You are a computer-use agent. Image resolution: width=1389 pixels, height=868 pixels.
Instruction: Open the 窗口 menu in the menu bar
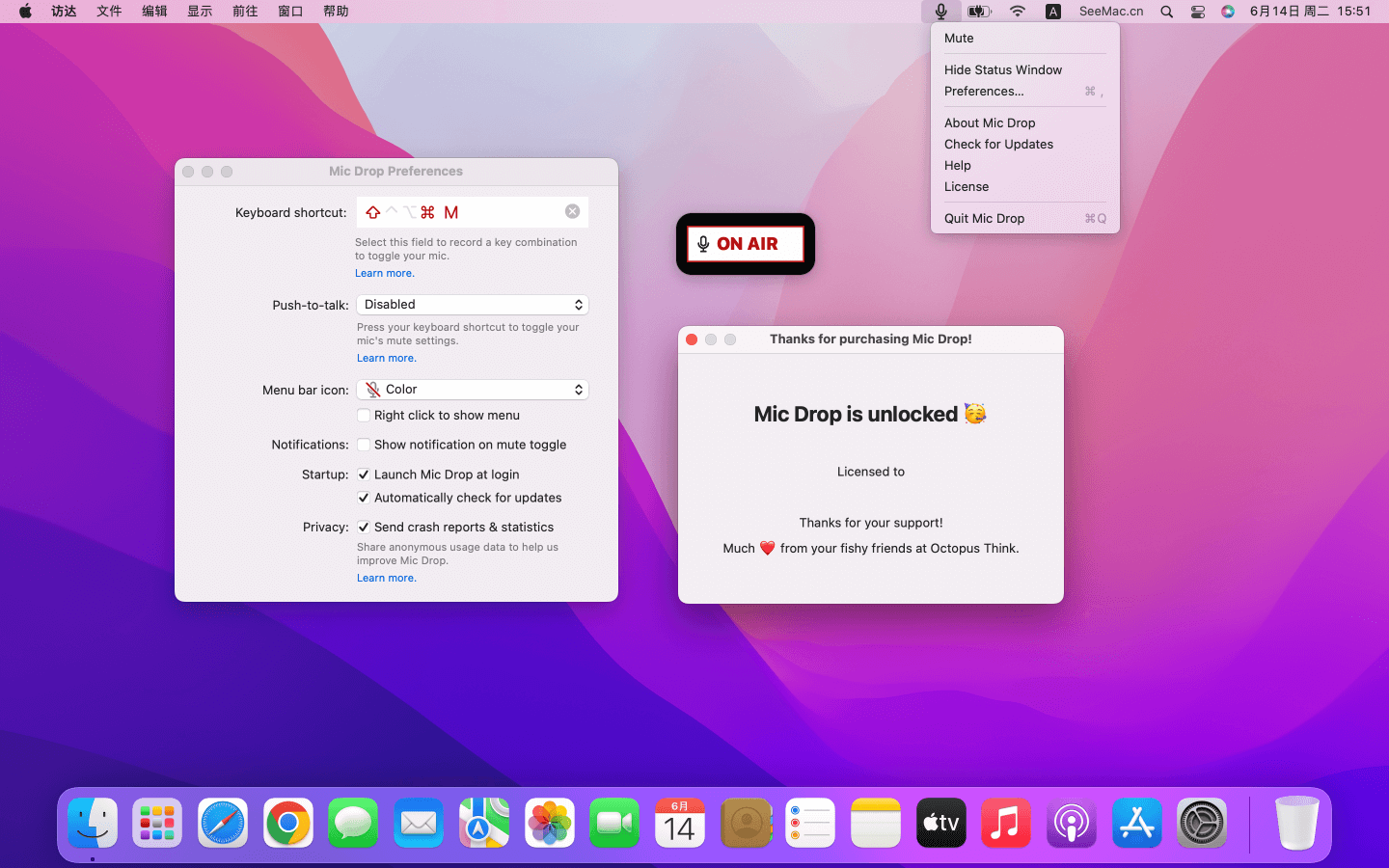click(x=290, y=12)
